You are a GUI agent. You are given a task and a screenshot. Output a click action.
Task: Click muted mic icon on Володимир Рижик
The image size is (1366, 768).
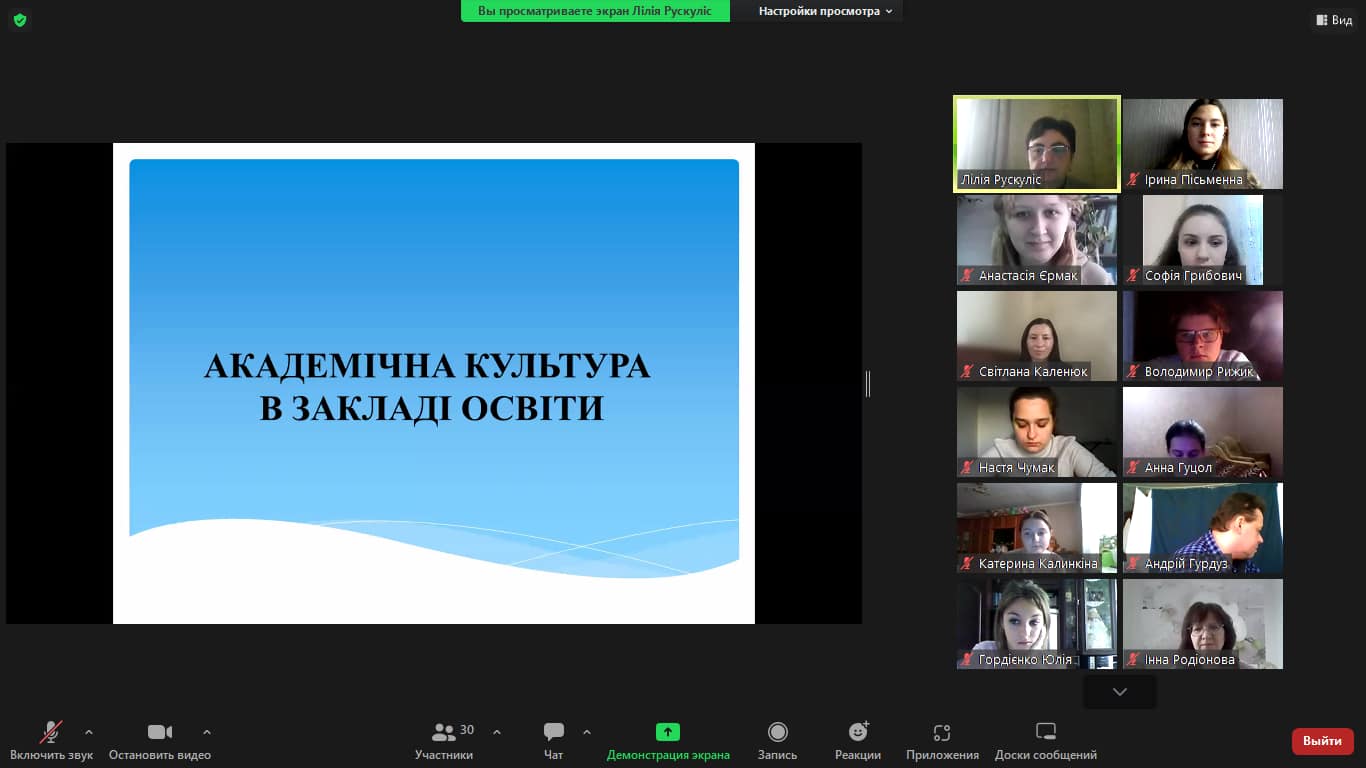[x=1133, y=372]
